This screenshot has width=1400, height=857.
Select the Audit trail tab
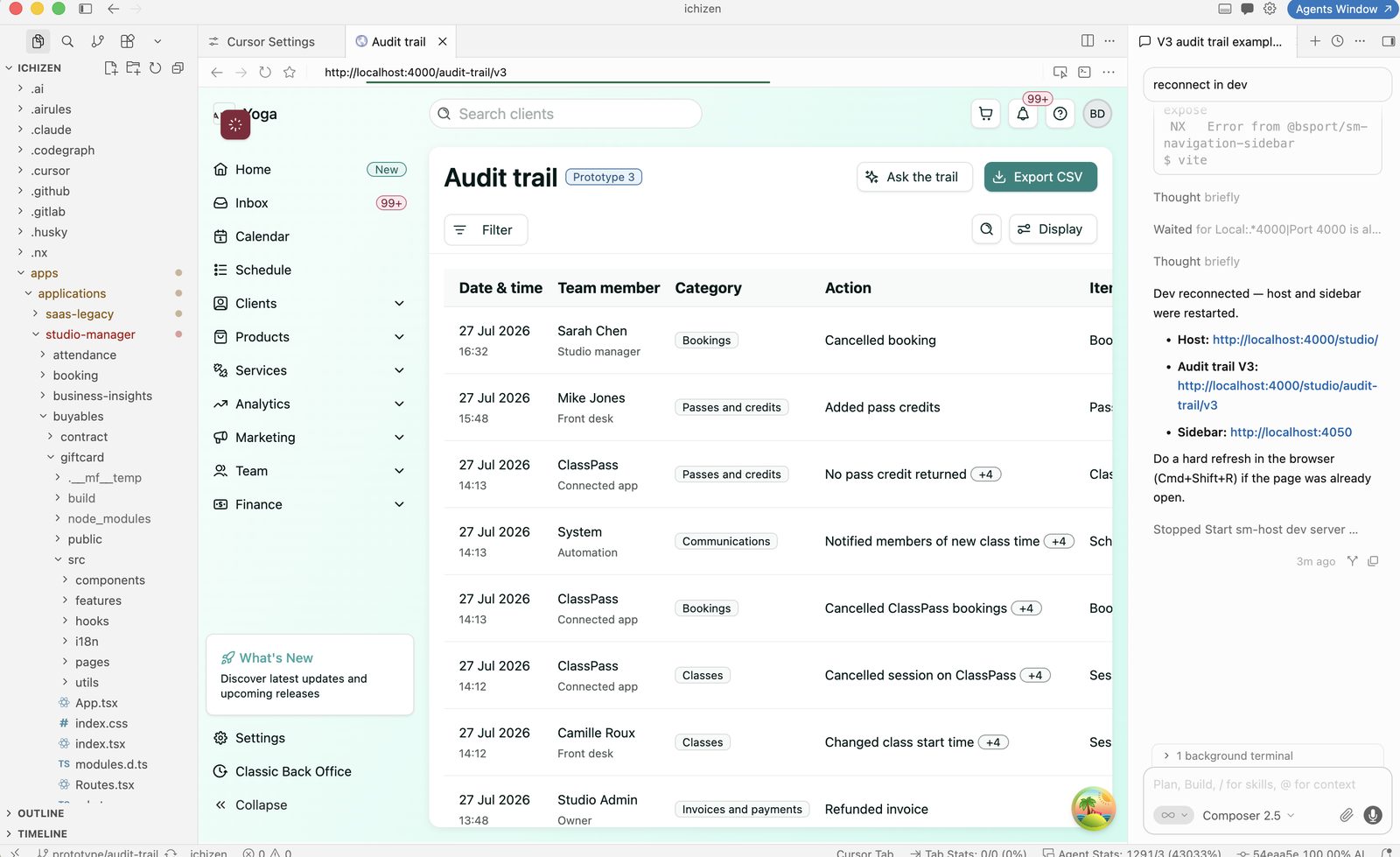pyautogui.click(x=399, y=41)
